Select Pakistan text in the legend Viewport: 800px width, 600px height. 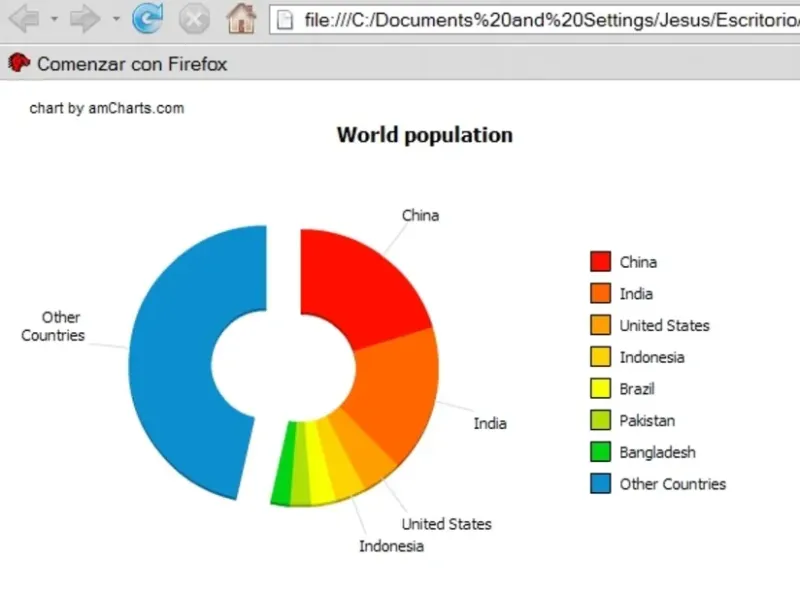pyautogui.click(x=647, y=420)
